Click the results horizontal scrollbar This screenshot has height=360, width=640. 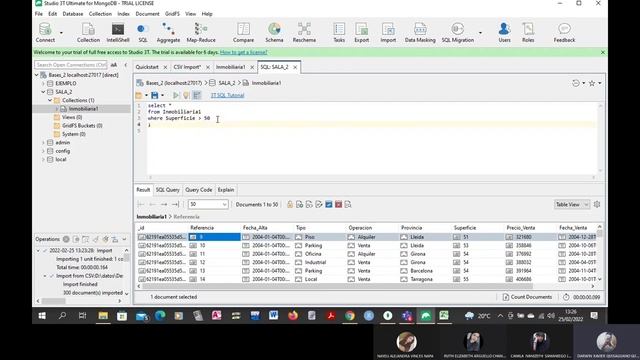click(337, 286)
